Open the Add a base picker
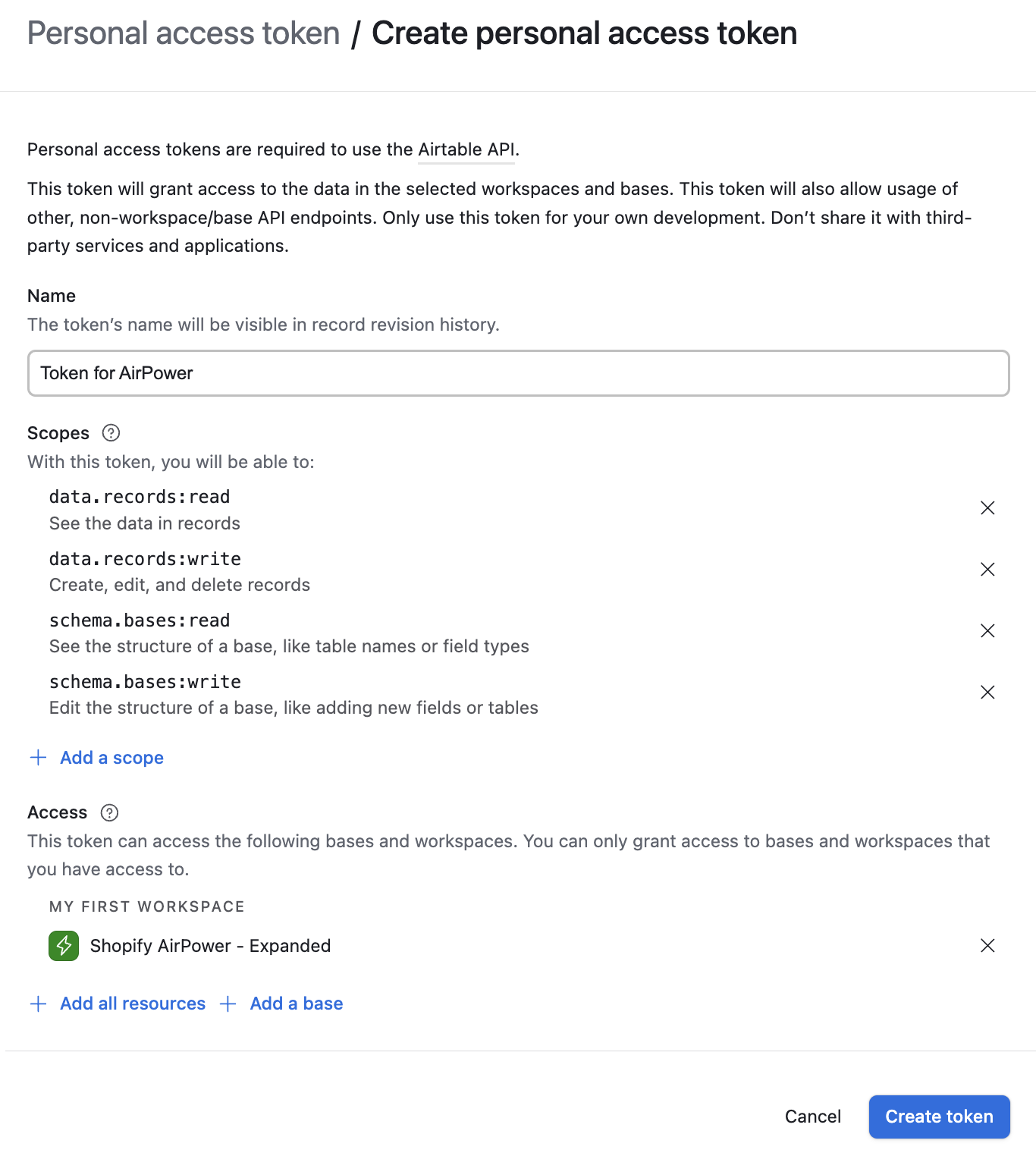The width and height of the screenshot is (1036, 1156). coord(296,1004)
